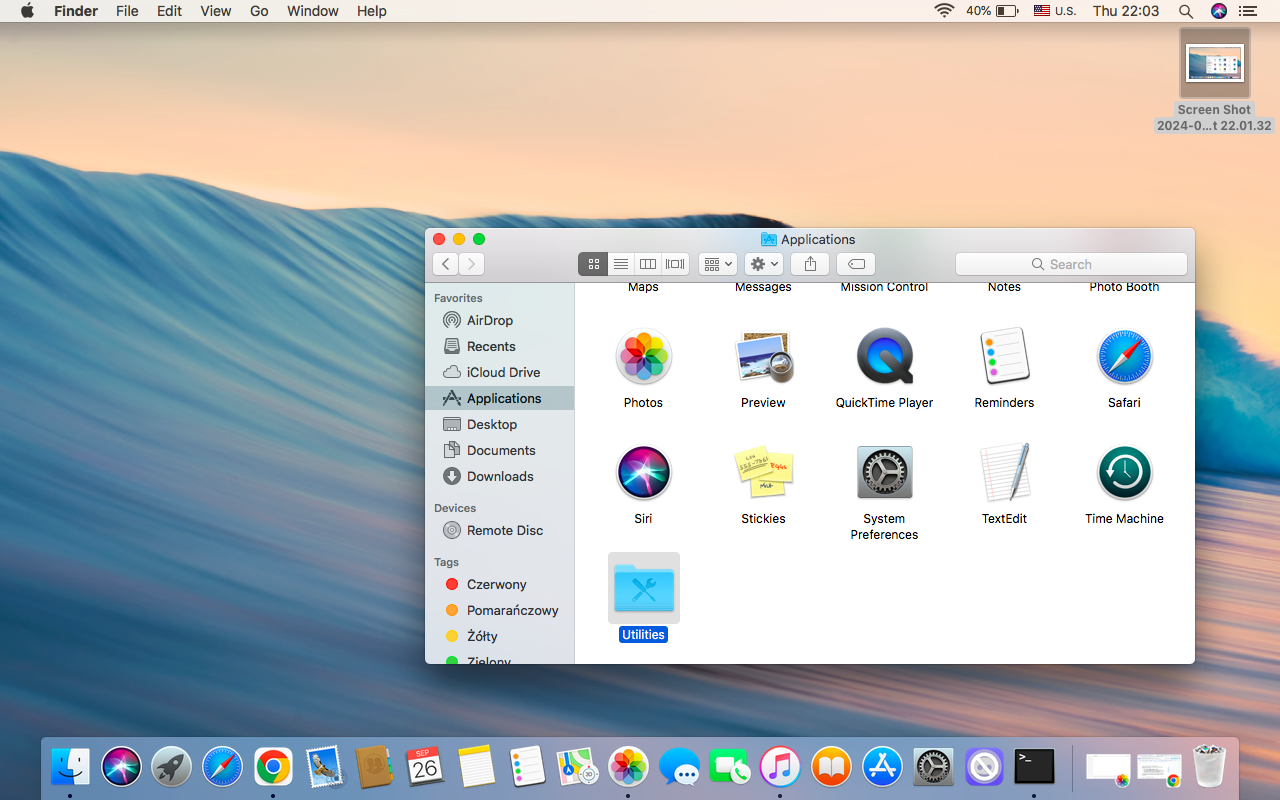The image size is (1280, 800).
Task: Click the Siri icon in menu bar
Action: (1218, 11)
